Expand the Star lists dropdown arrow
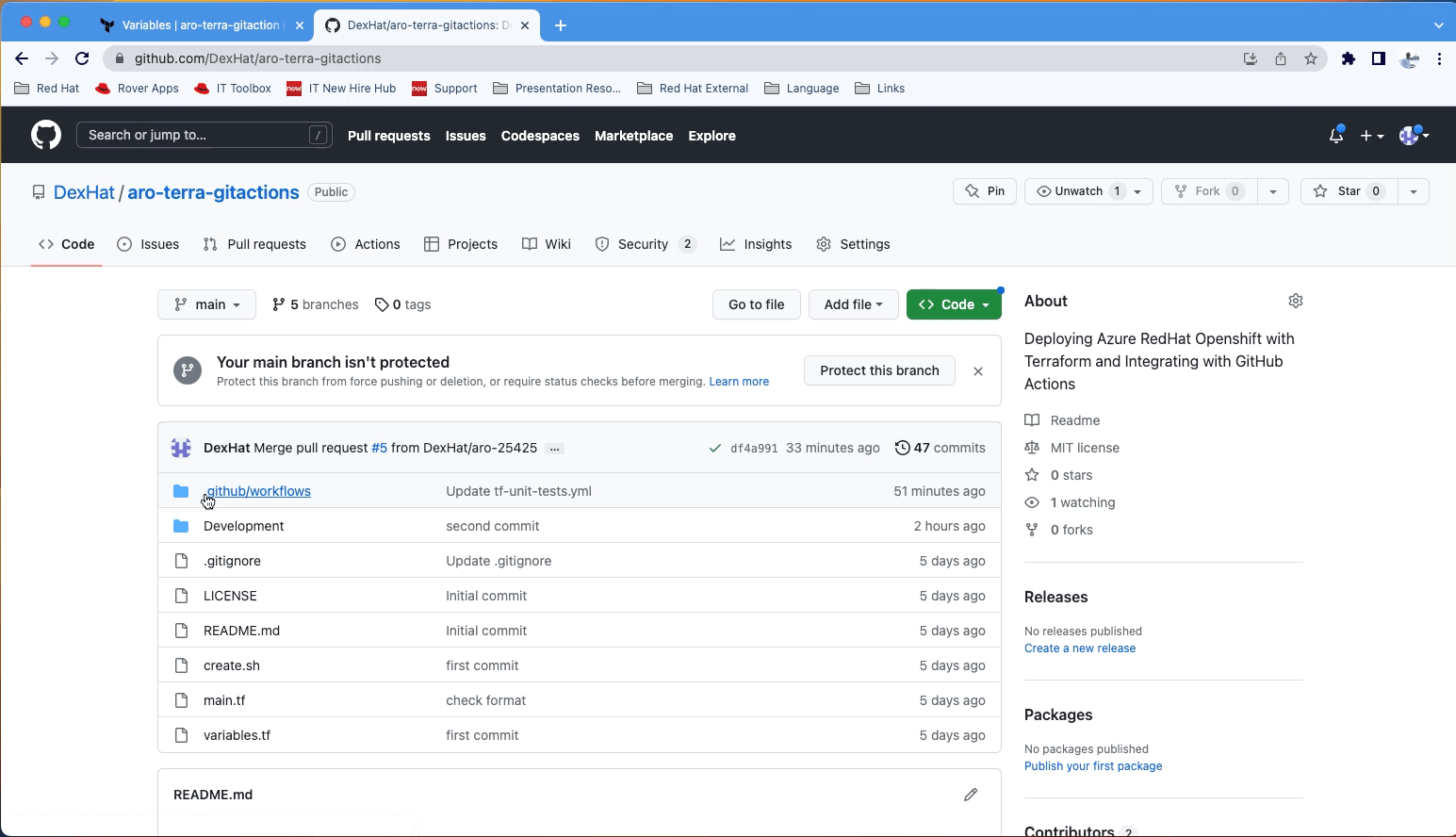1456x837 pixels. pos(1413,191)
